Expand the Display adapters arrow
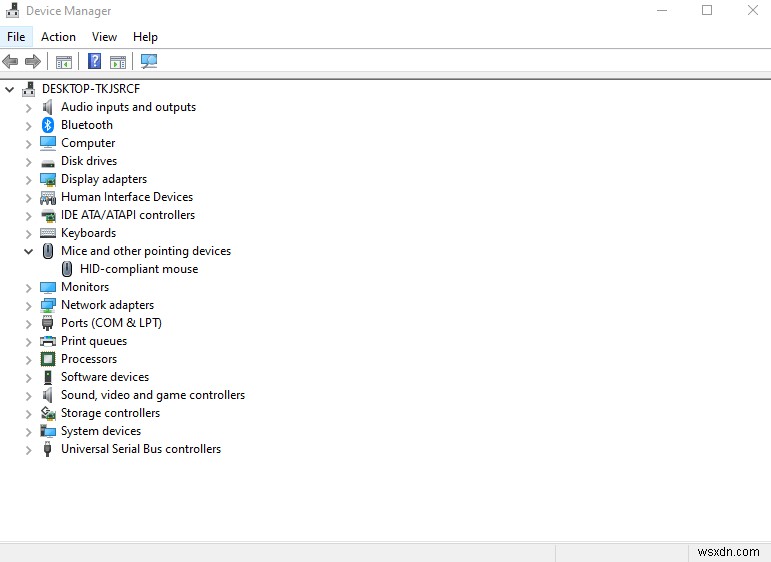This screenshot has height=562, width=771. [x=29, y=180]
